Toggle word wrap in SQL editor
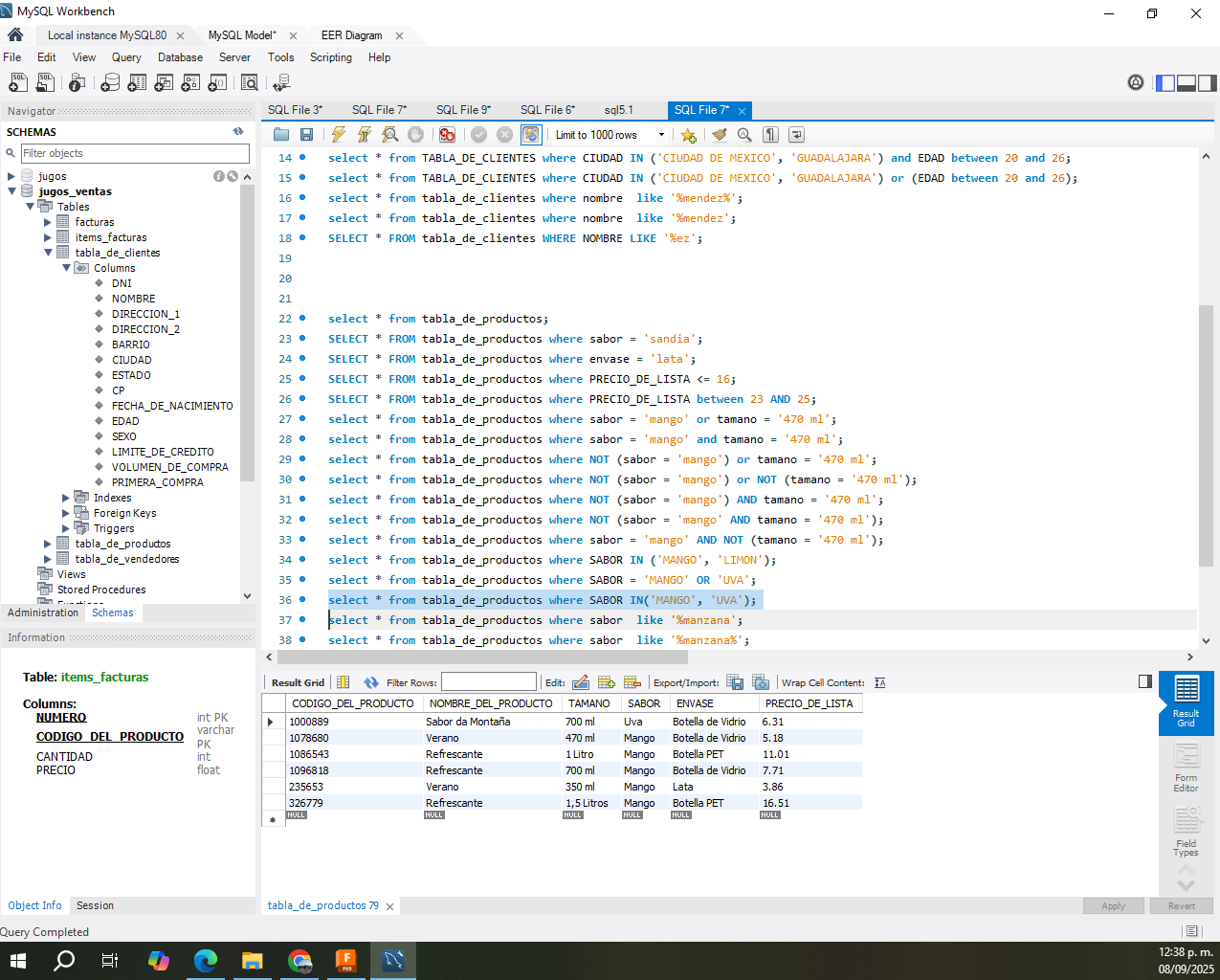This screenshot has height=980, width=1220. (796, 135)
